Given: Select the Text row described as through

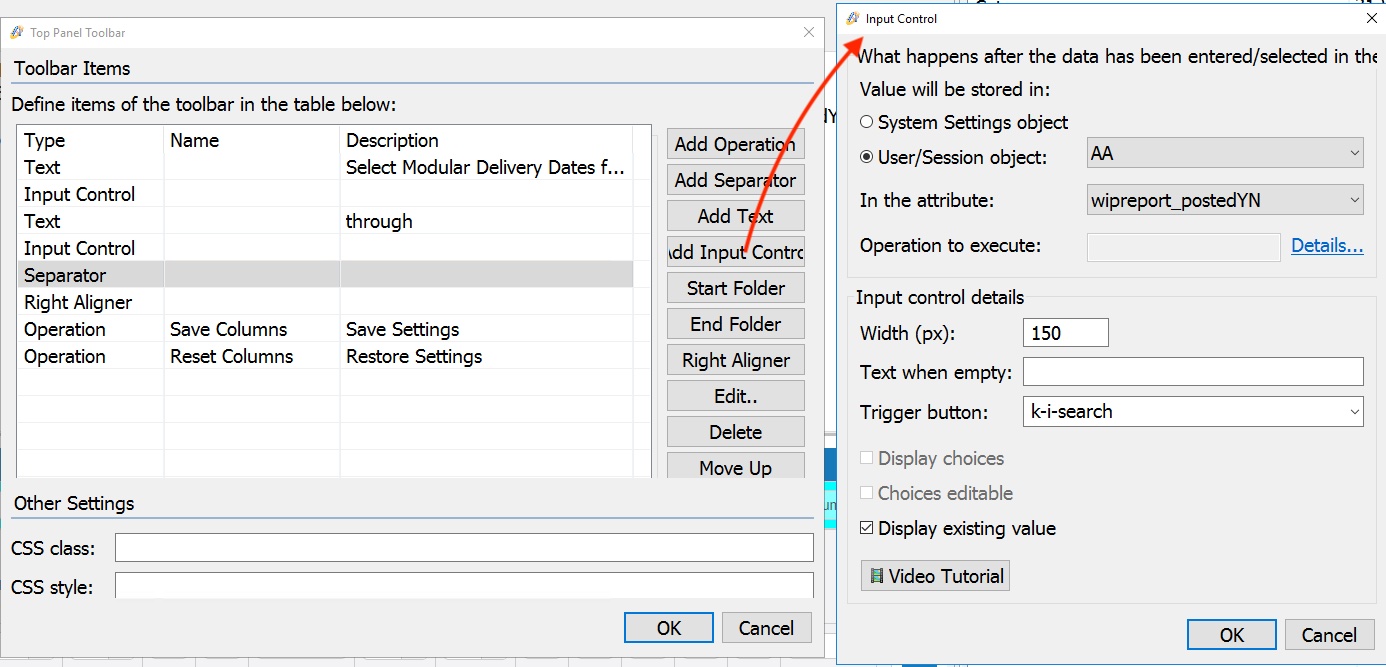Looking at the screenshot, I should (x=325, y=221).
